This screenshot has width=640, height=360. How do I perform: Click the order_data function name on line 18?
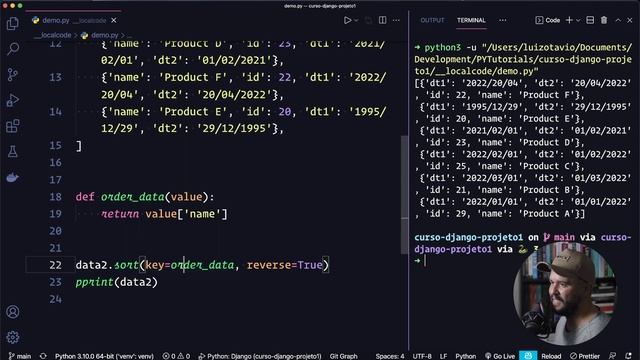[133, 197]
